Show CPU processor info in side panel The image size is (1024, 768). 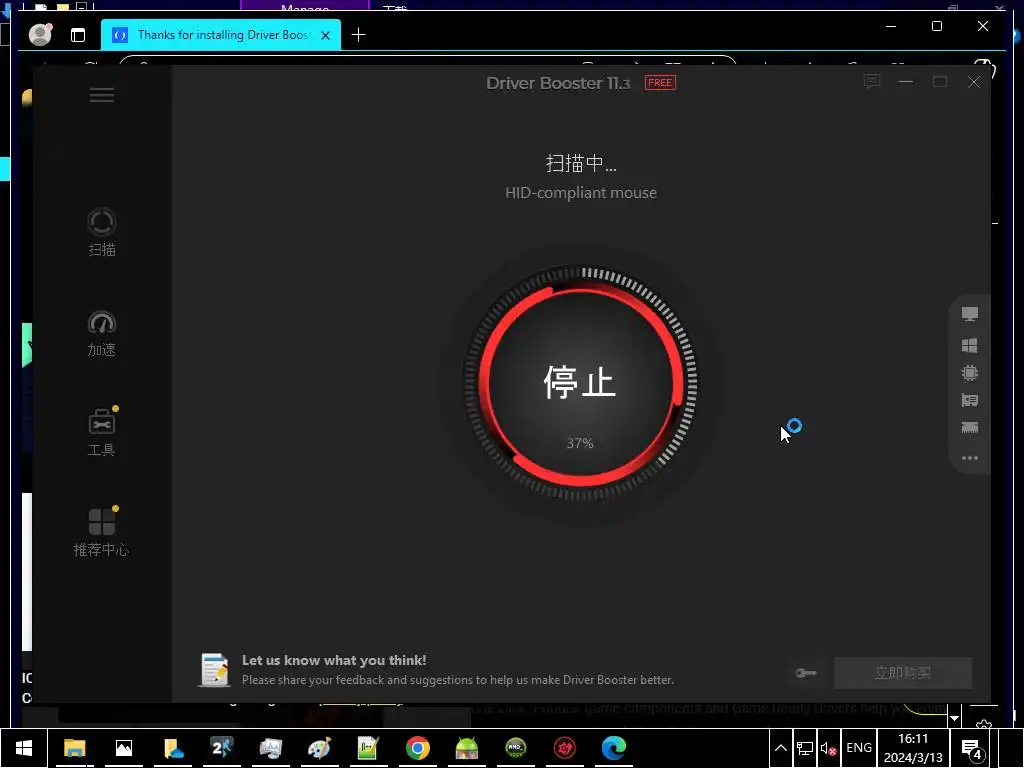click(970, 373)
